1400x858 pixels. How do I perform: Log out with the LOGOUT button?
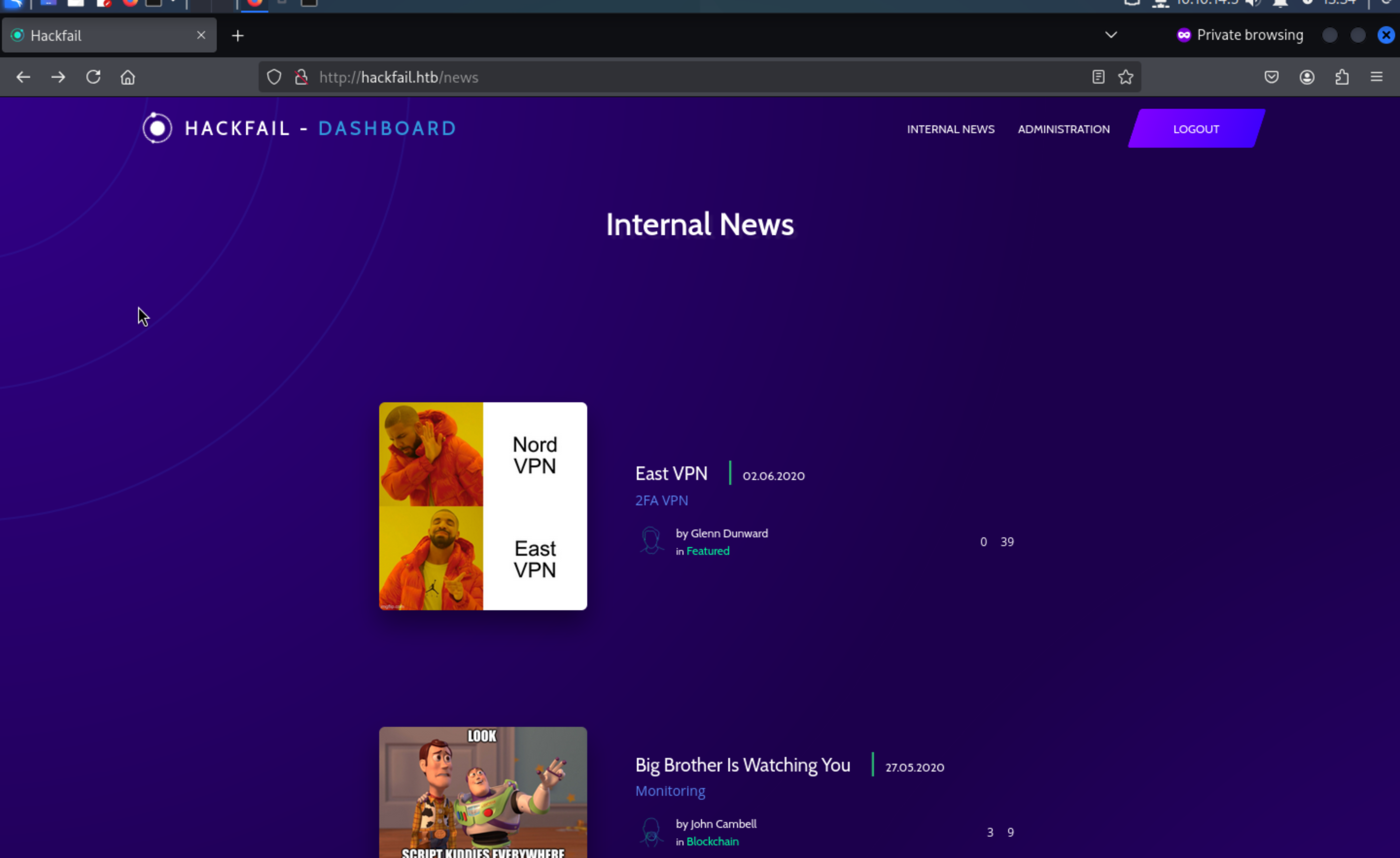pos(1196,129)
